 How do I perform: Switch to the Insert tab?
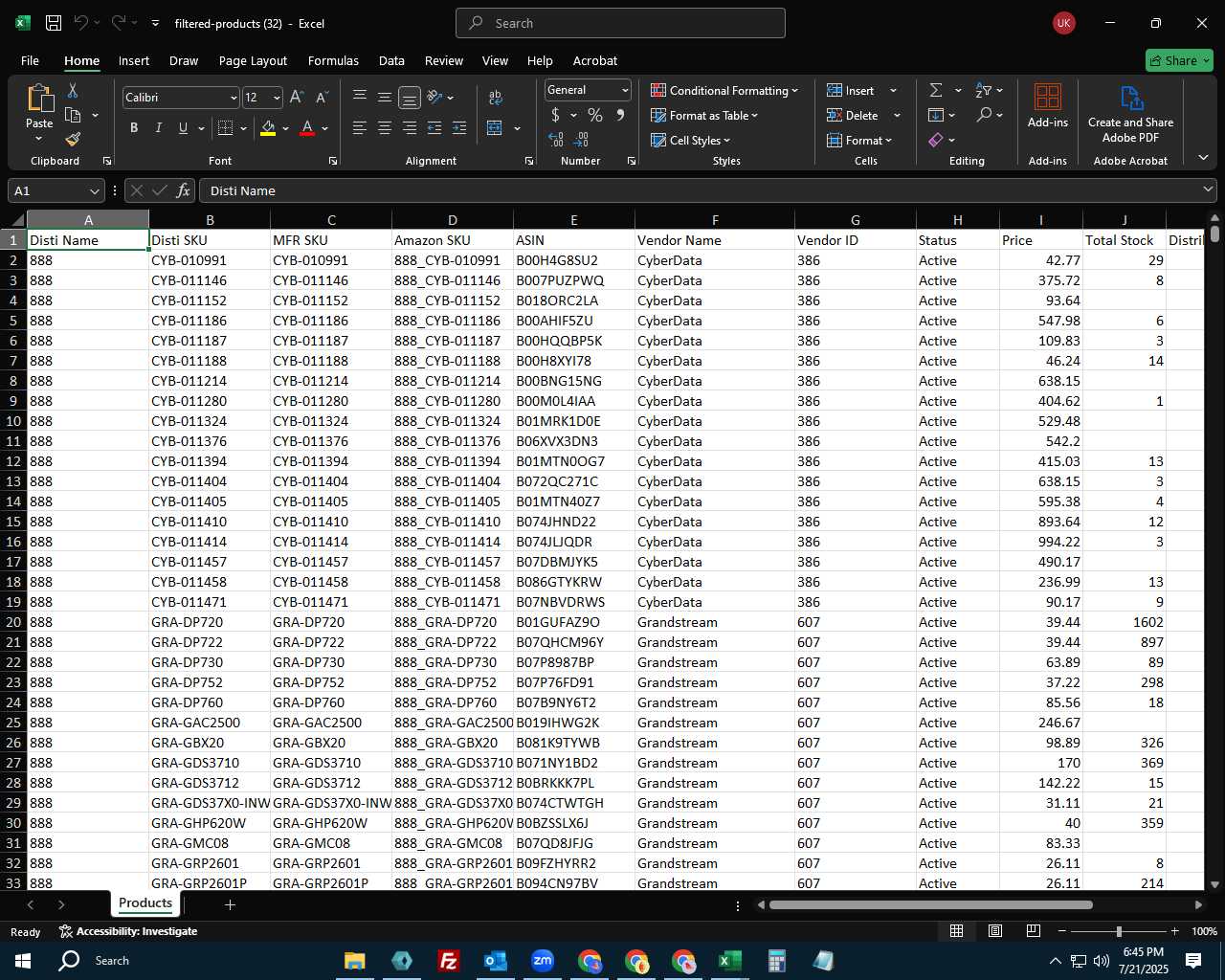point(134,60)
